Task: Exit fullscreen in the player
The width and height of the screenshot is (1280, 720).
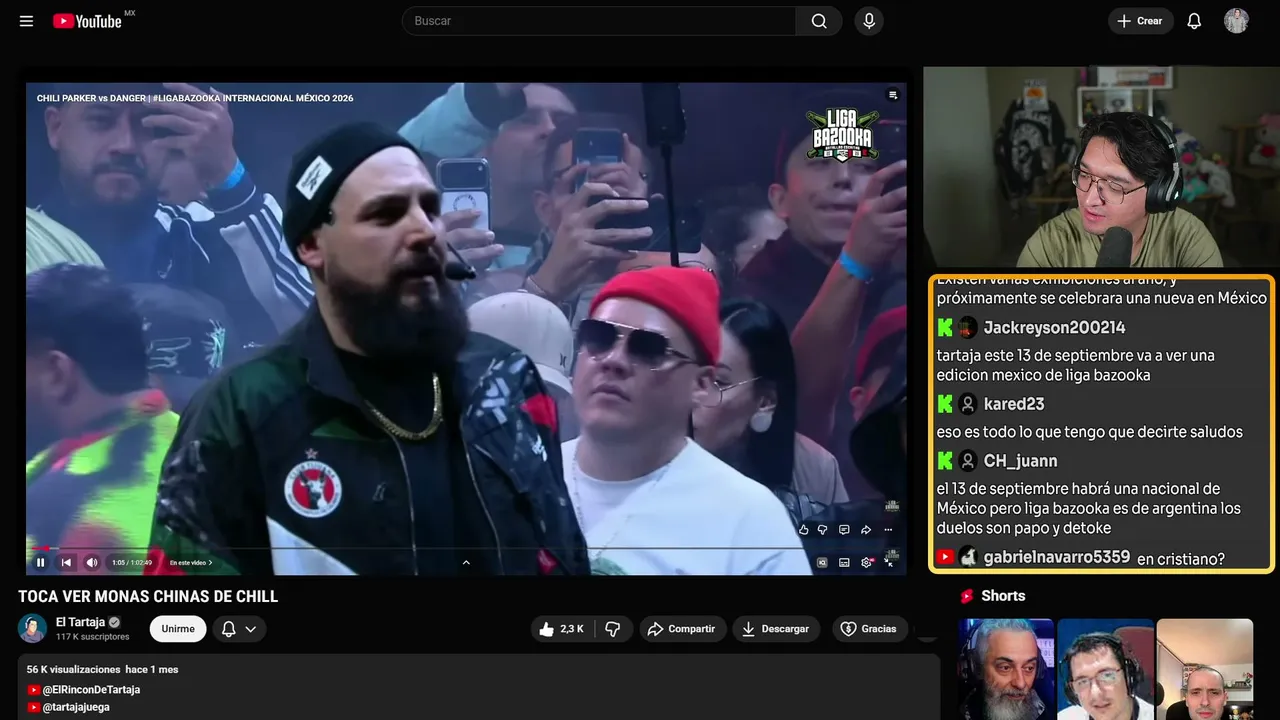Action: click(x=889, y=562)
